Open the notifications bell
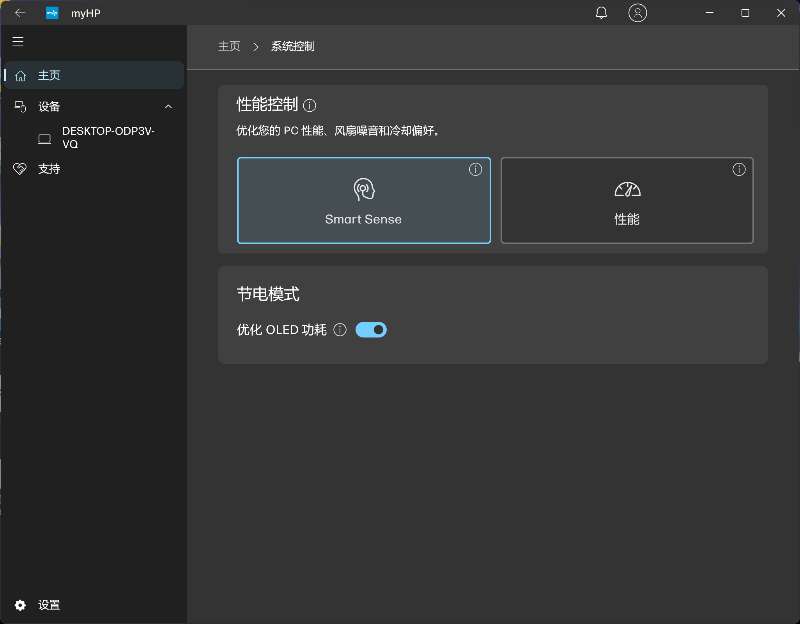This screenshot has height=624, width=800. (601, 13)
